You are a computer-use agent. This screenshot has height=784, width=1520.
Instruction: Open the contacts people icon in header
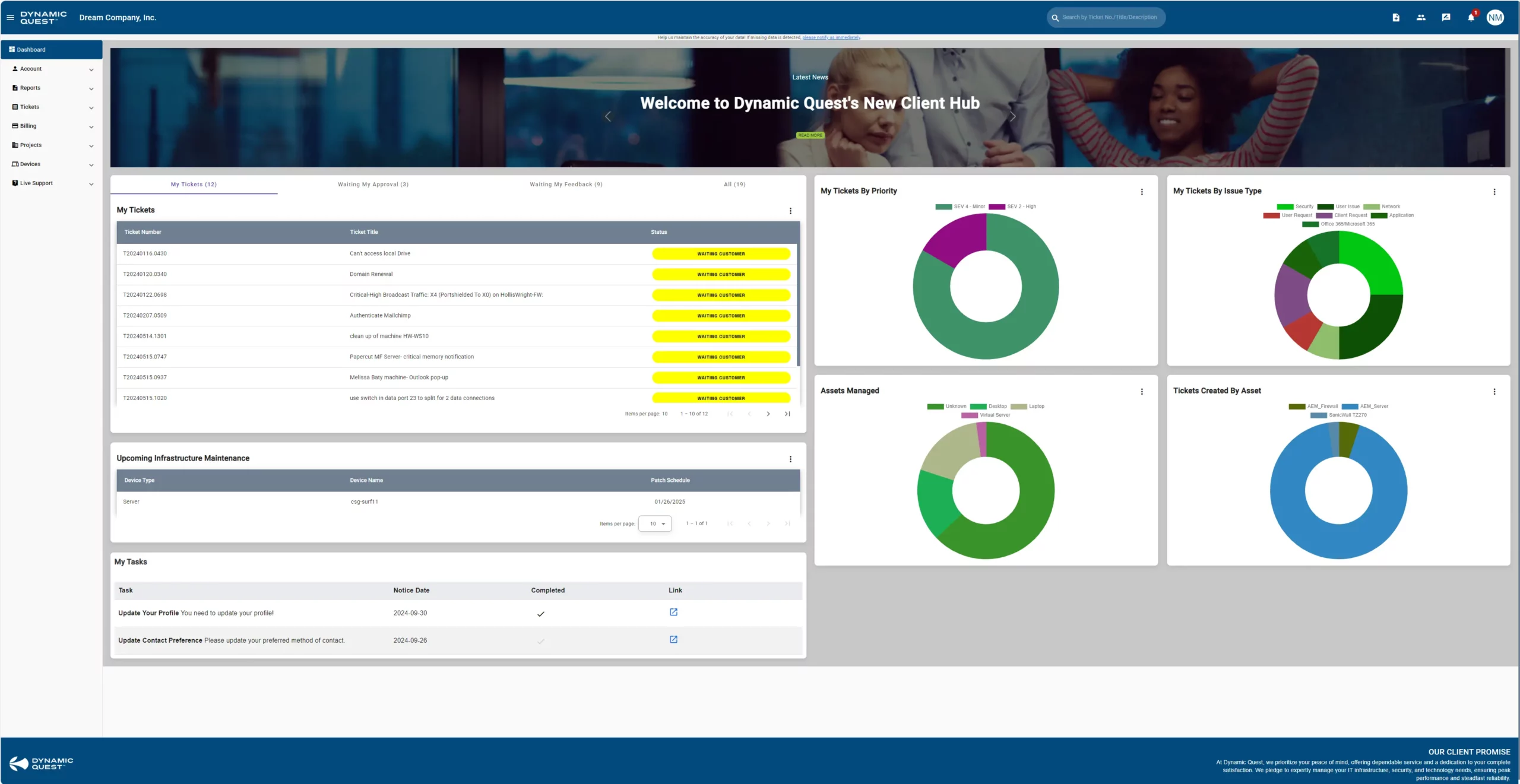click(x=1421, y=17)
